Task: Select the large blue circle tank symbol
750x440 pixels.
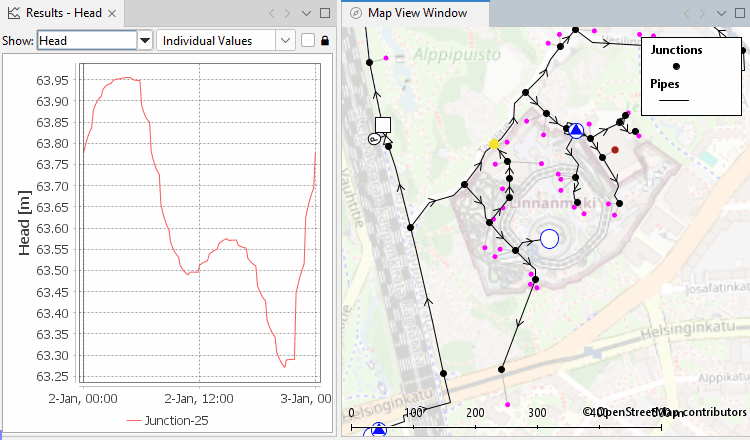Action: click(x=548, y=238)
